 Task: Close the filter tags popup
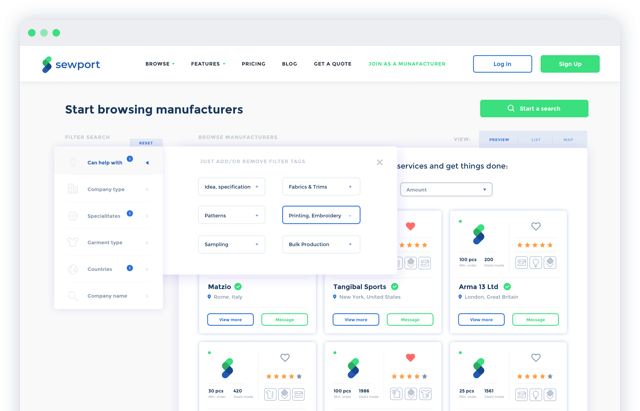[379, 162]
